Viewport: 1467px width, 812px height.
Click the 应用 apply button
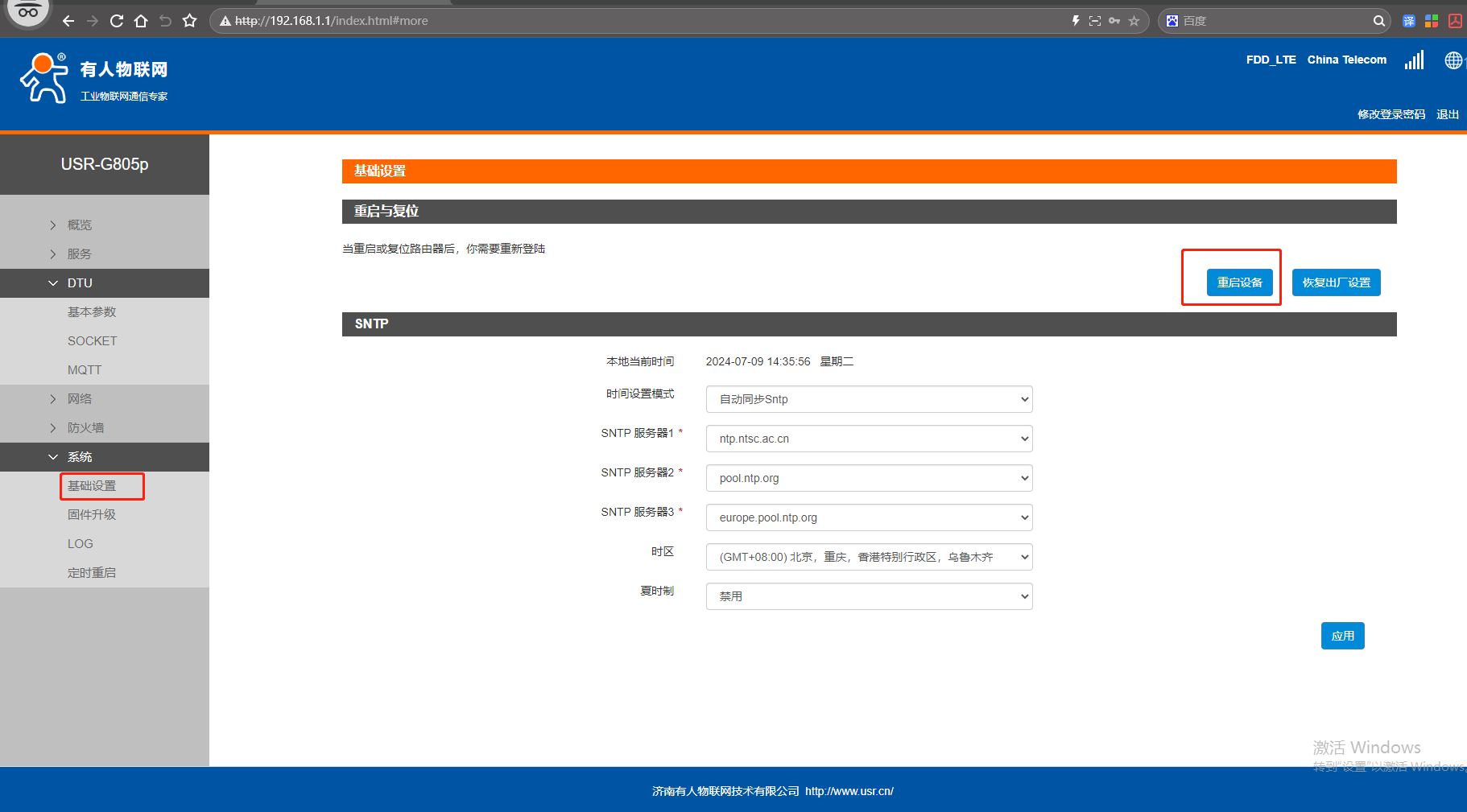click(1342, 636)
